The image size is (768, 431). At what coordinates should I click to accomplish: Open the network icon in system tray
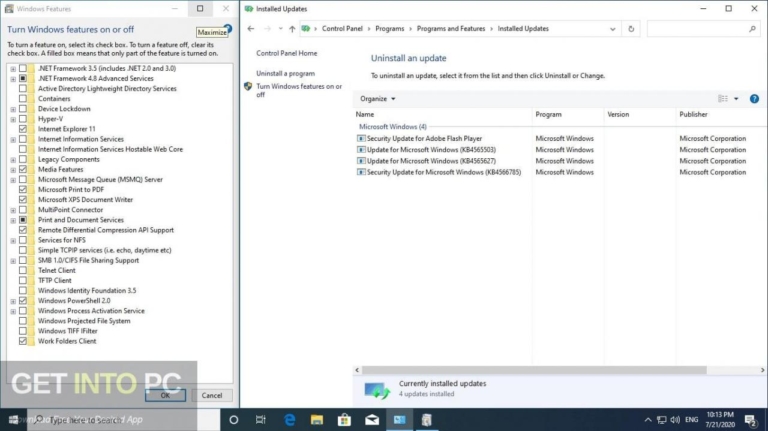coord(662,420)
